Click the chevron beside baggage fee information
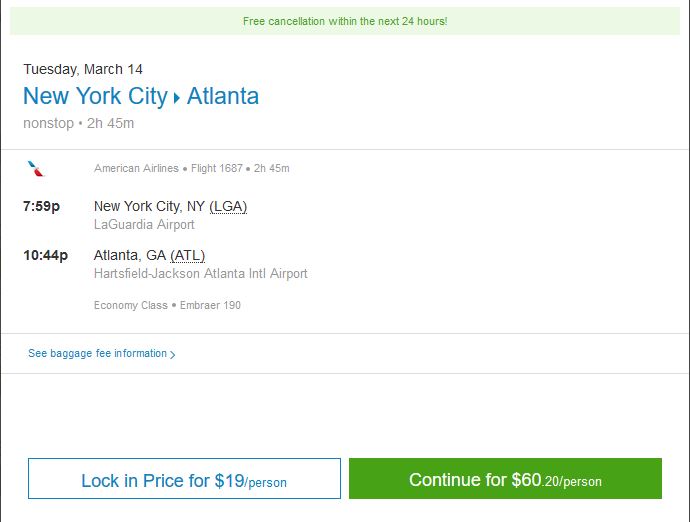The height and width of the screenshot is (522, 690). coord(173,354)
